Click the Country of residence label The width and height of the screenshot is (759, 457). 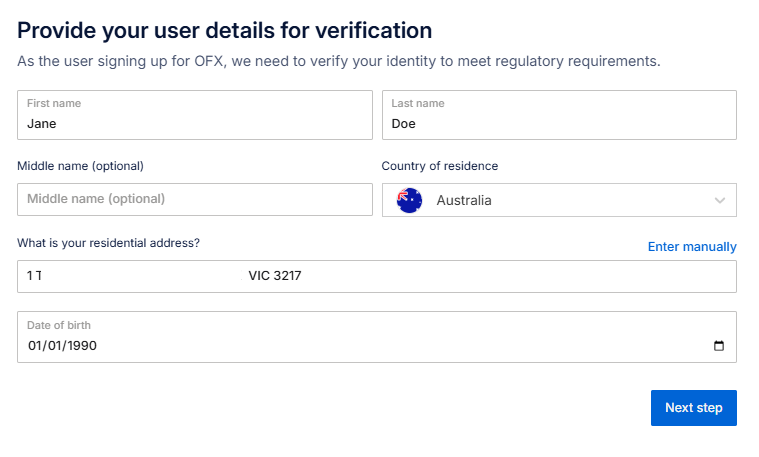coord(439,166)
